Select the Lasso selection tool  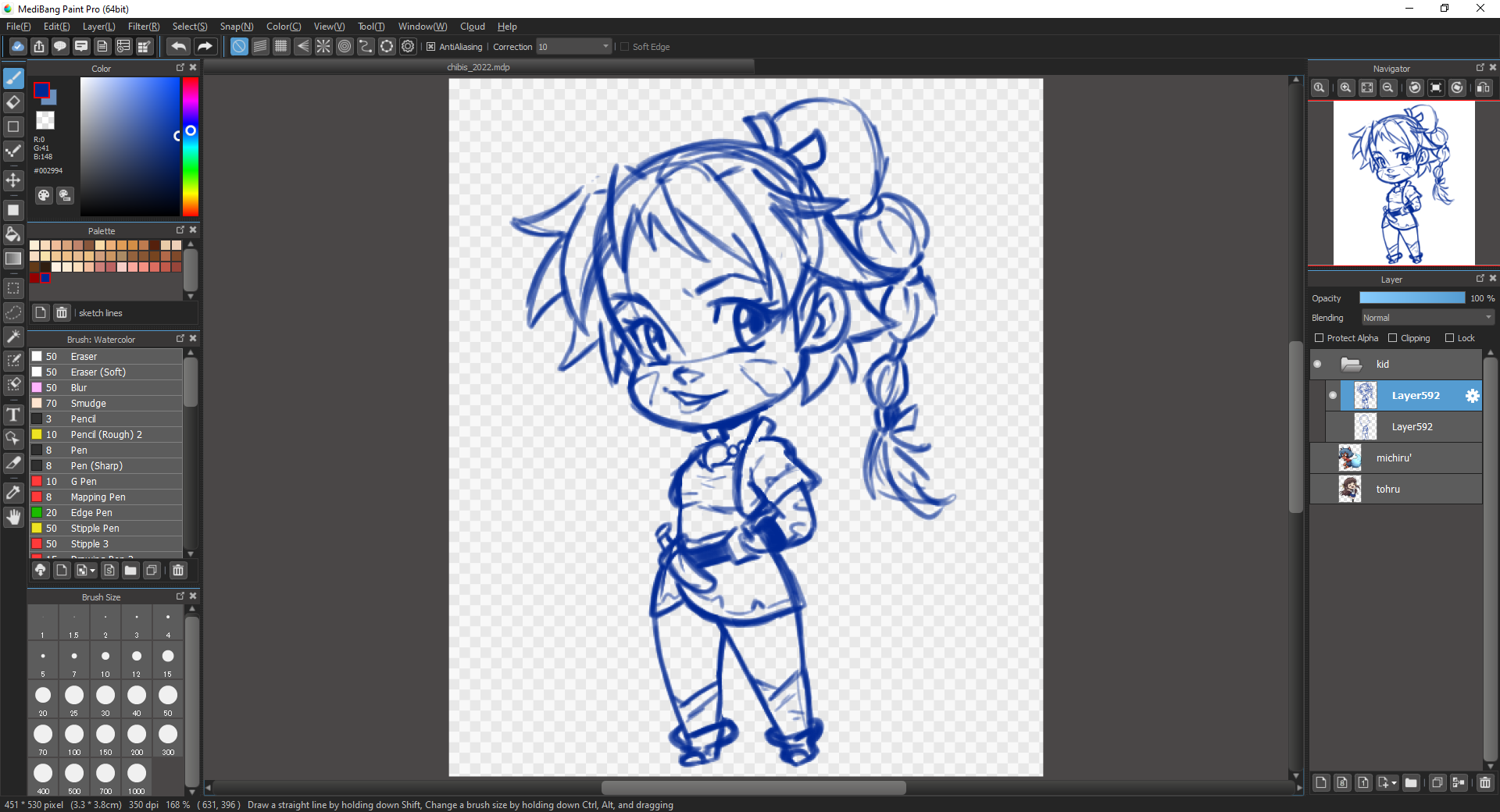pyautogui.click(x=13, y=312)
